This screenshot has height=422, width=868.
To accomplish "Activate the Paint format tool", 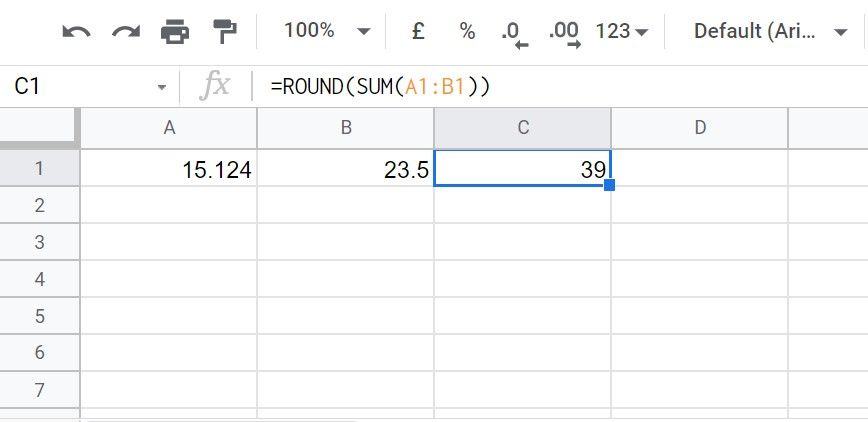I will point(224,32).
